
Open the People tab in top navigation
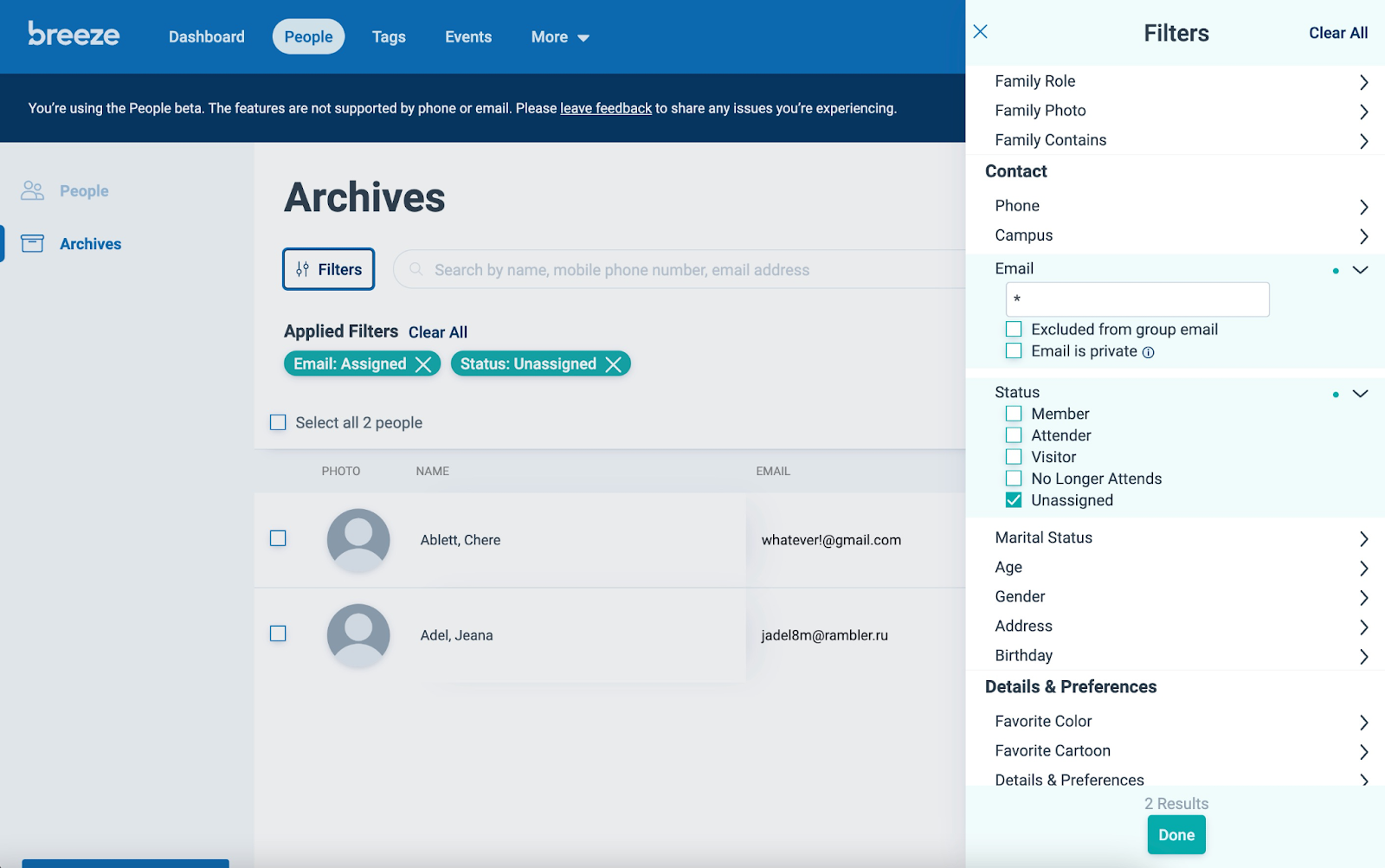coord(309,37)
